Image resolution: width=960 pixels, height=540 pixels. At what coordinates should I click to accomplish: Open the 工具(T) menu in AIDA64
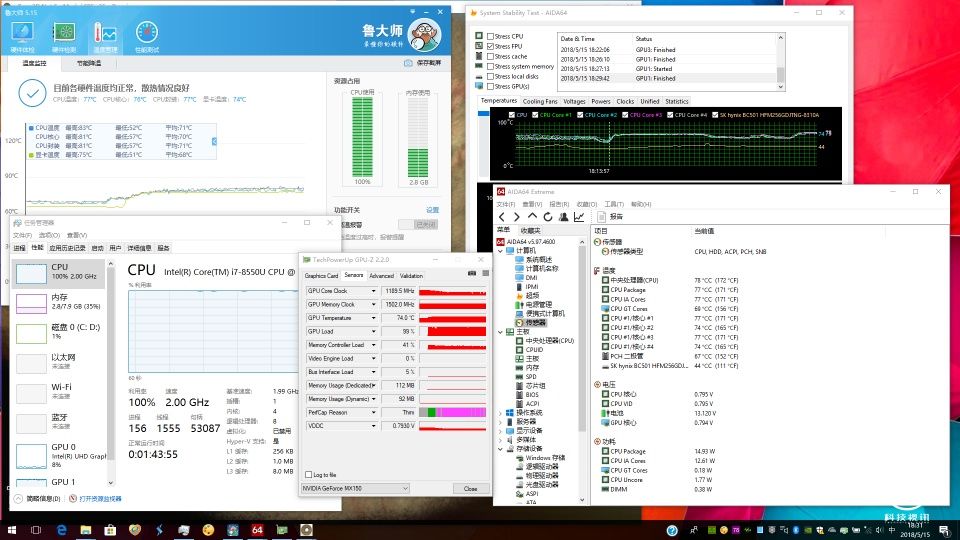[613, 204]
